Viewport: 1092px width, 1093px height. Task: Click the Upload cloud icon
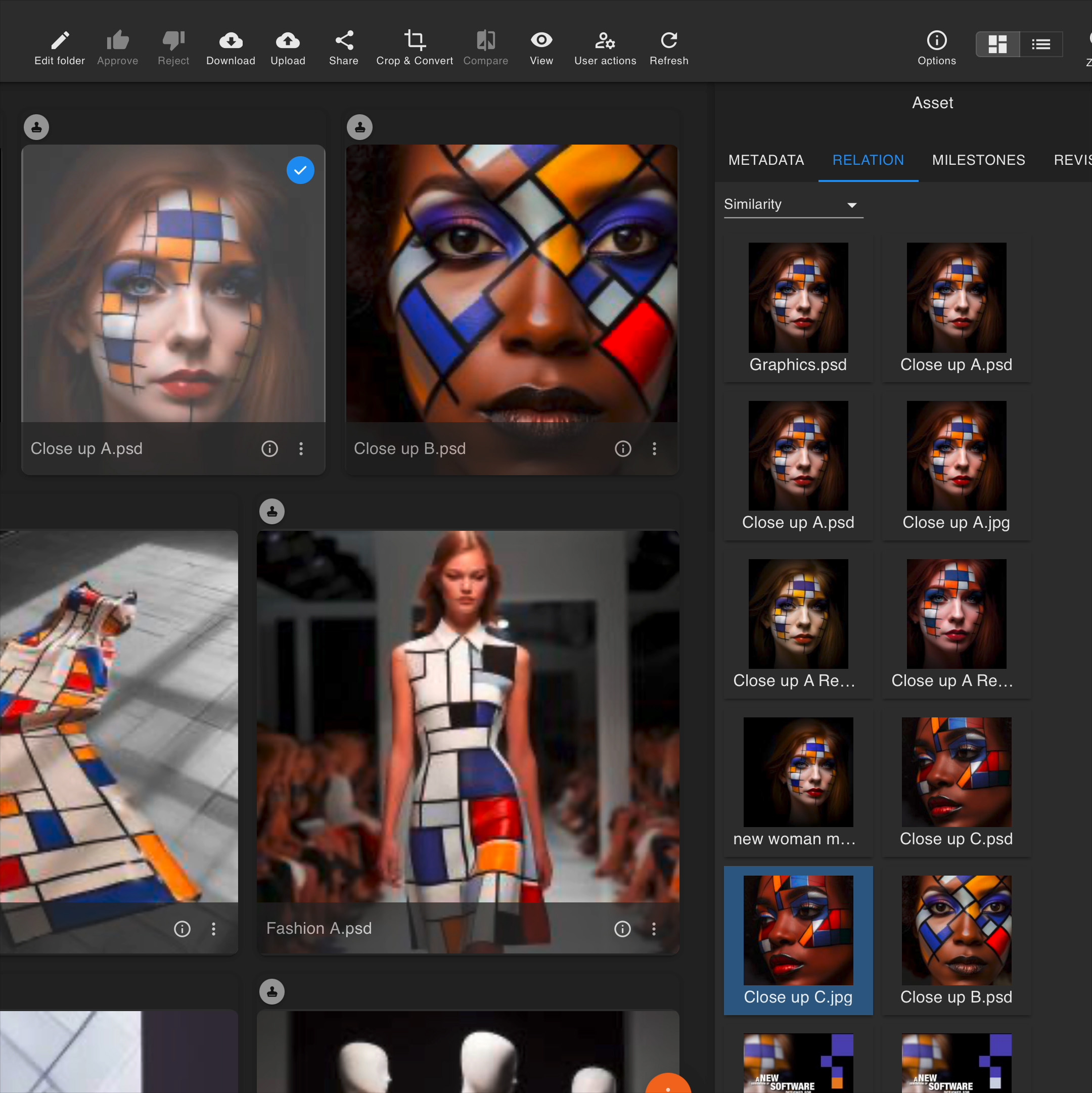288,41
